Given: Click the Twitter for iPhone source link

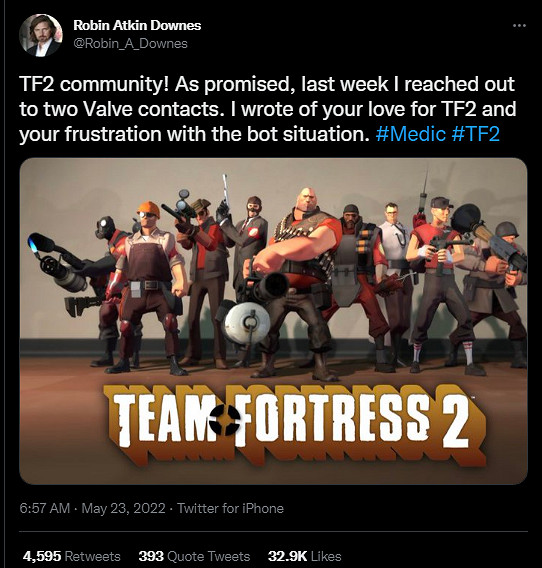Looking at the screenshot, I should pos(230,508).
